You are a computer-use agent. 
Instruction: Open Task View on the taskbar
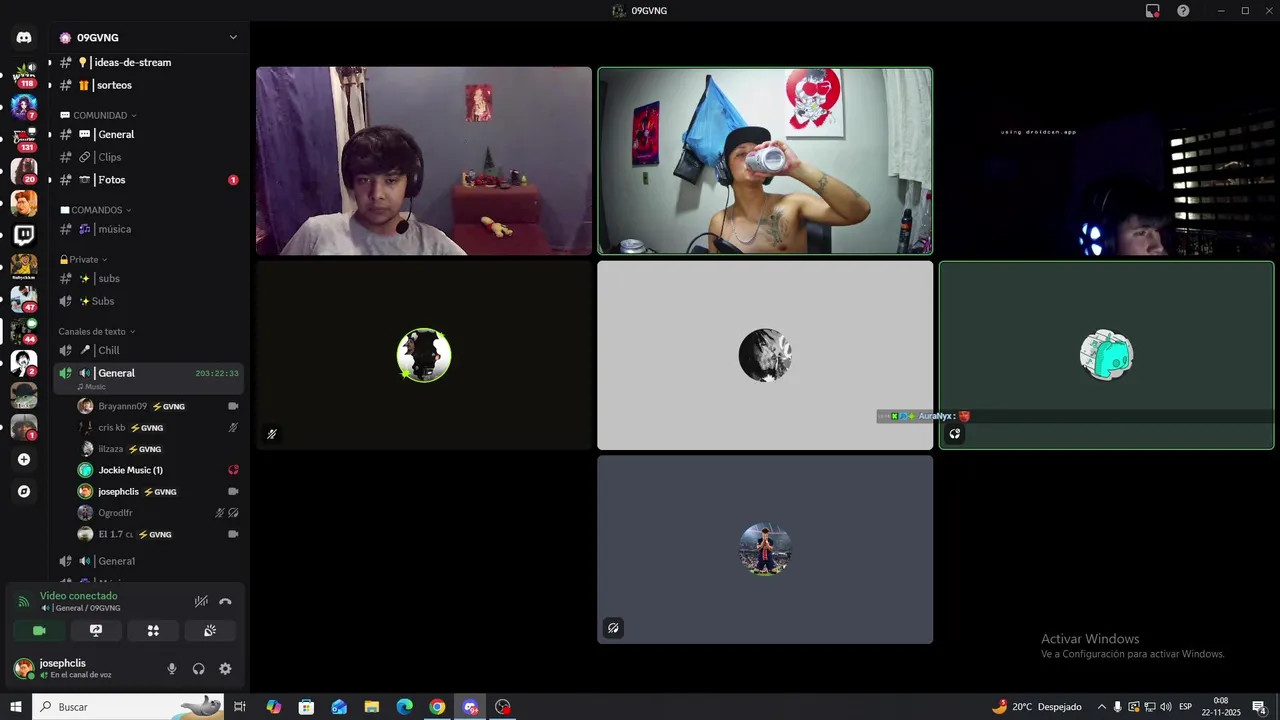pos(240,707)
